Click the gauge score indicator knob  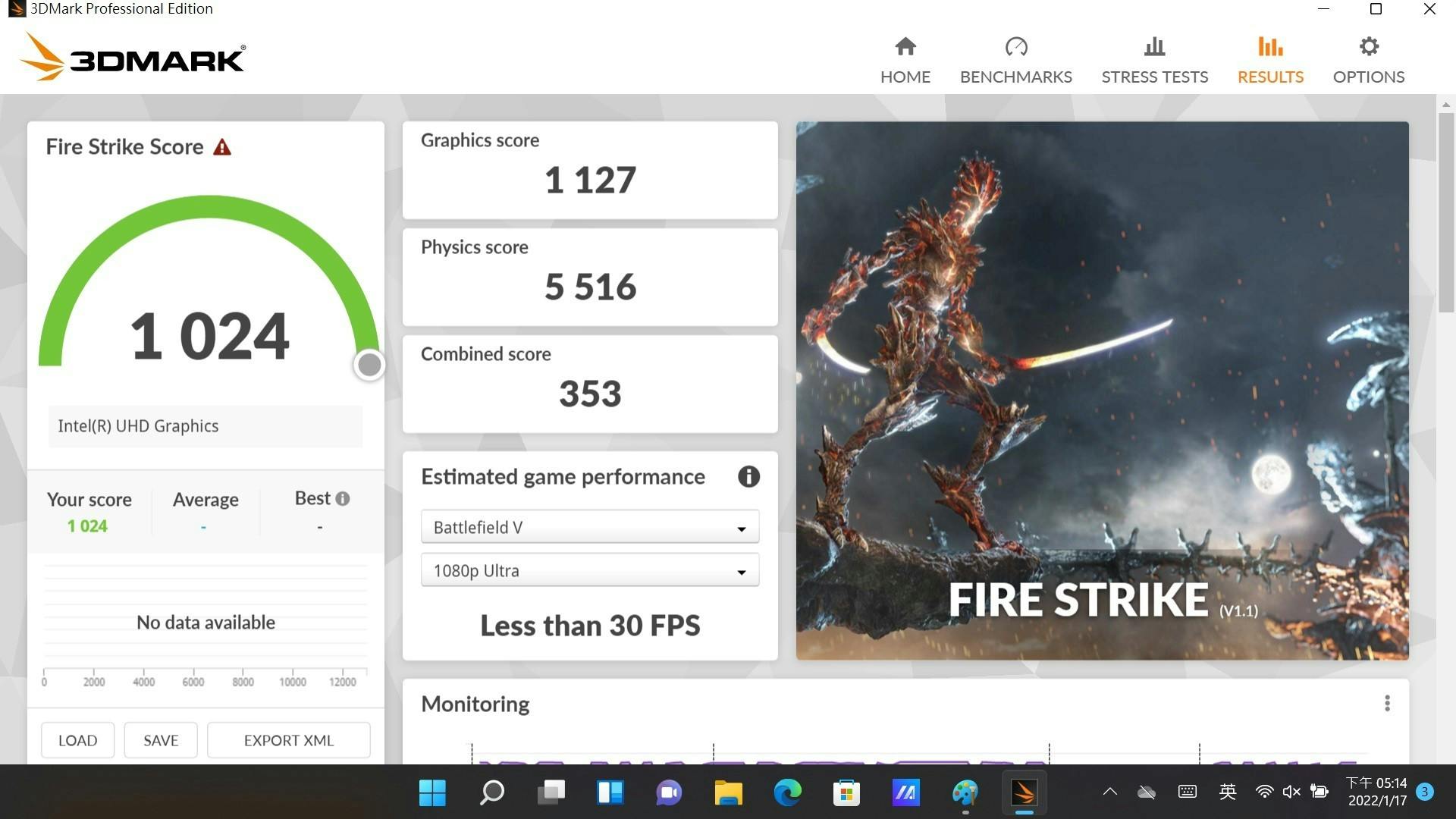click(x=369, y=365)
